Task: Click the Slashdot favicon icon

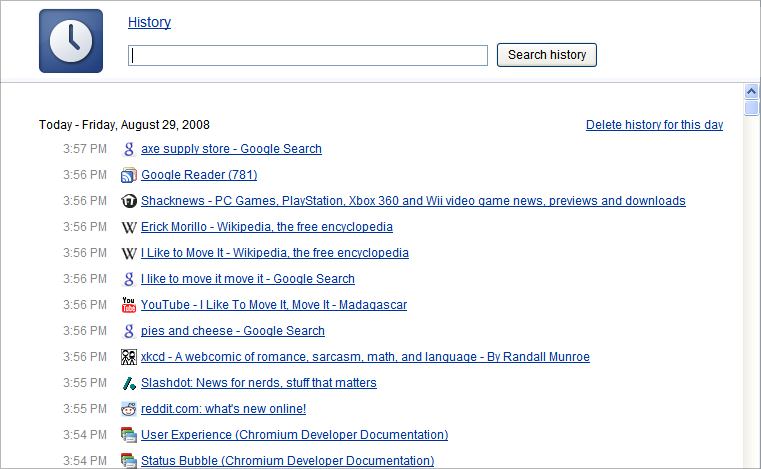Action: tap(129, 383)
